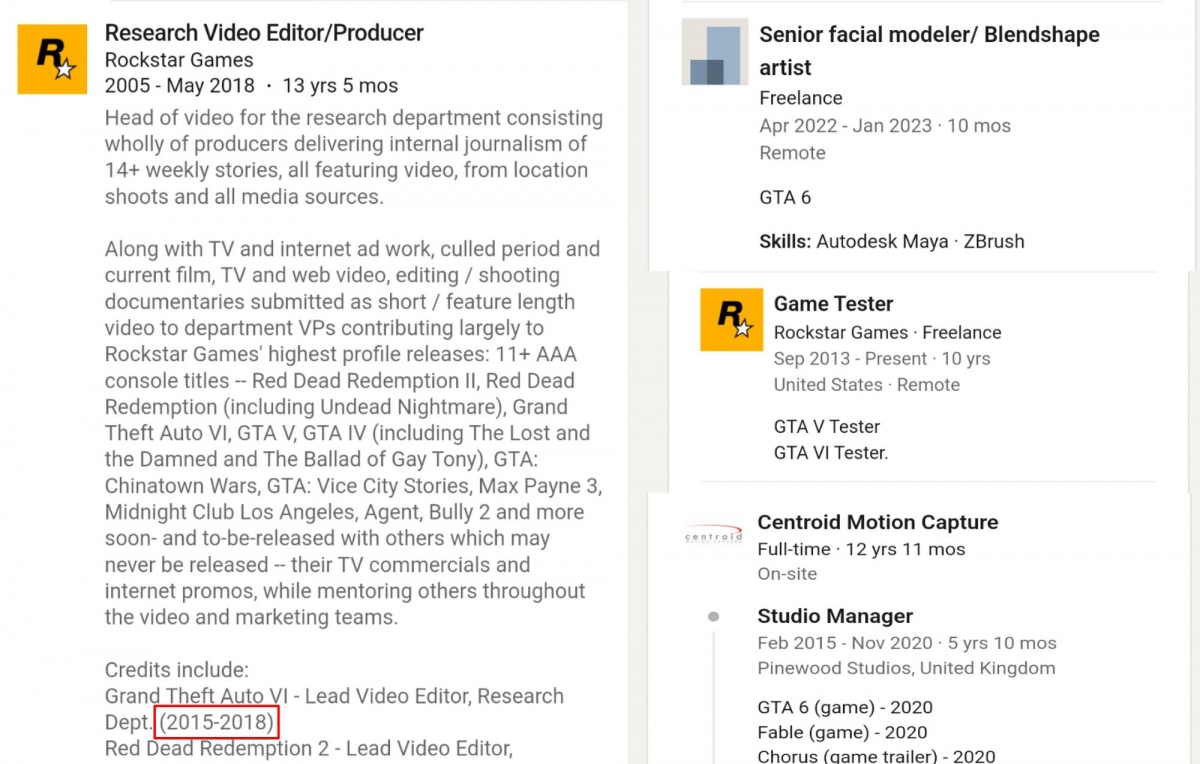1200x764 pixels.
Task: Click 'Grand Theft Auto VI - Lead Video Editor, Research' line
Action: pos(334,696)
